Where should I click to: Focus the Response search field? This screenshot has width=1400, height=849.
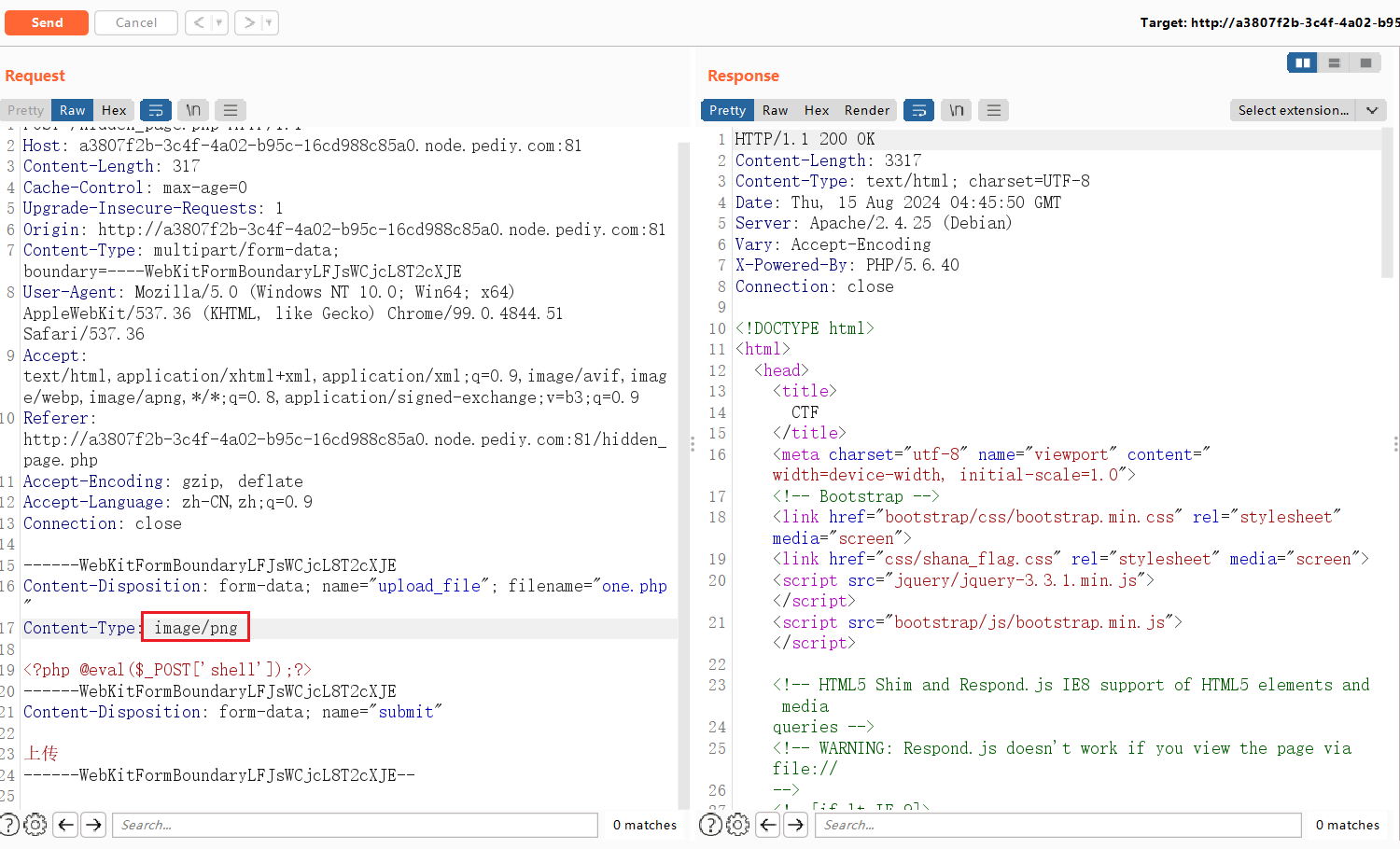(x=1058, y=825)
